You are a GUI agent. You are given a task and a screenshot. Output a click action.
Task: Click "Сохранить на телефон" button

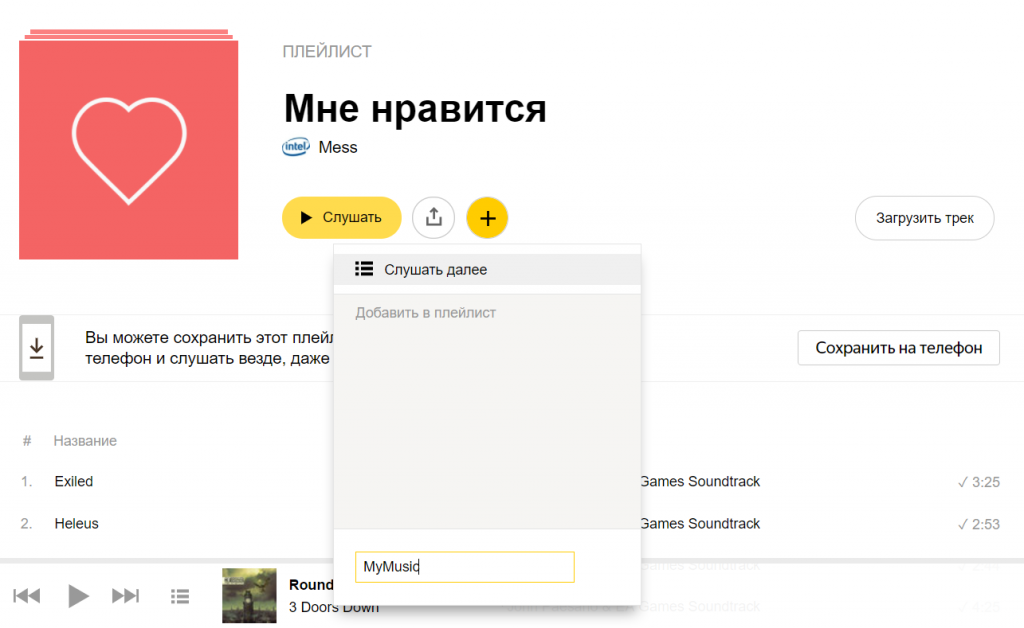tap(898, 348)
